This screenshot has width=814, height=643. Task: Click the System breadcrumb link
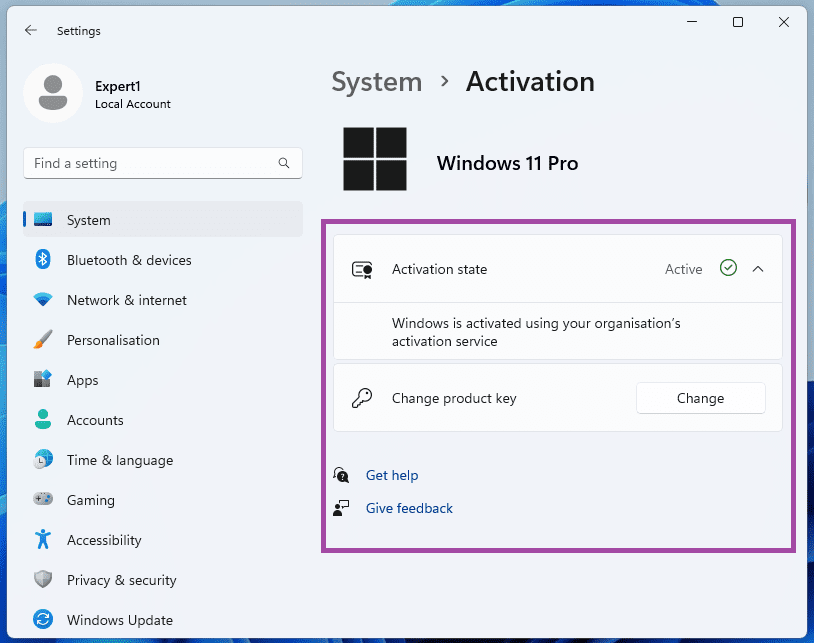(x=377, y=82)
